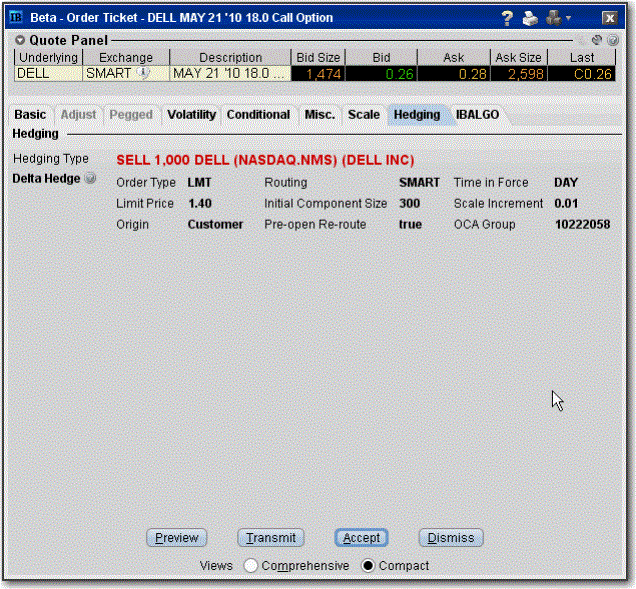Open the dropdown arrow beside the blocks icon
The width and height of the screenshot is (636, 589).
click(x=568, y=18)
